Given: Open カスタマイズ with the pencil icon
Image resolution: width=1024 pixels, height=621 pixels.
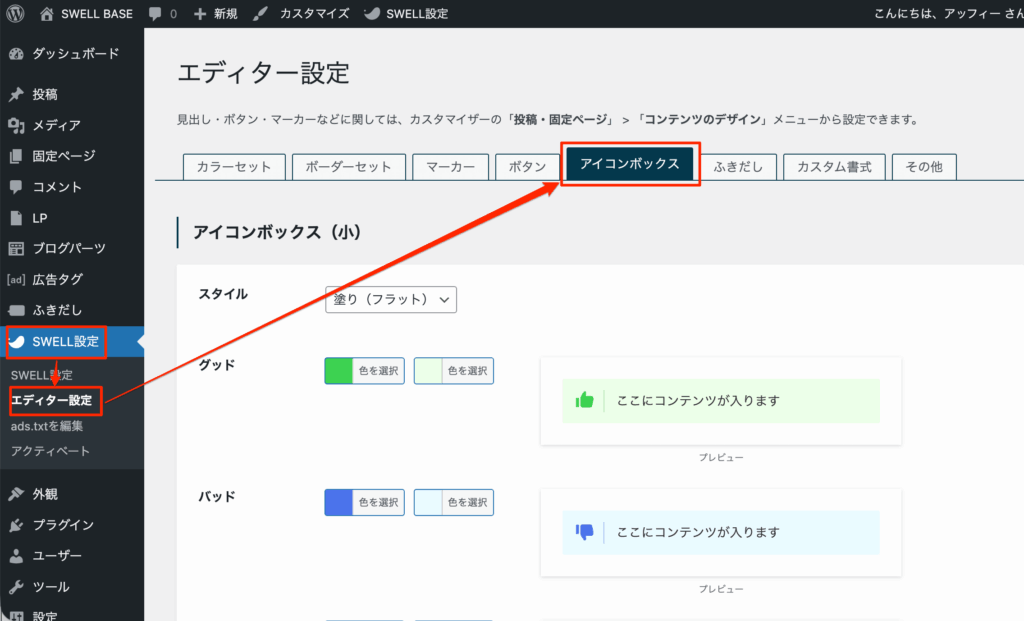Looking at the screenshot, I should (260, 13).
